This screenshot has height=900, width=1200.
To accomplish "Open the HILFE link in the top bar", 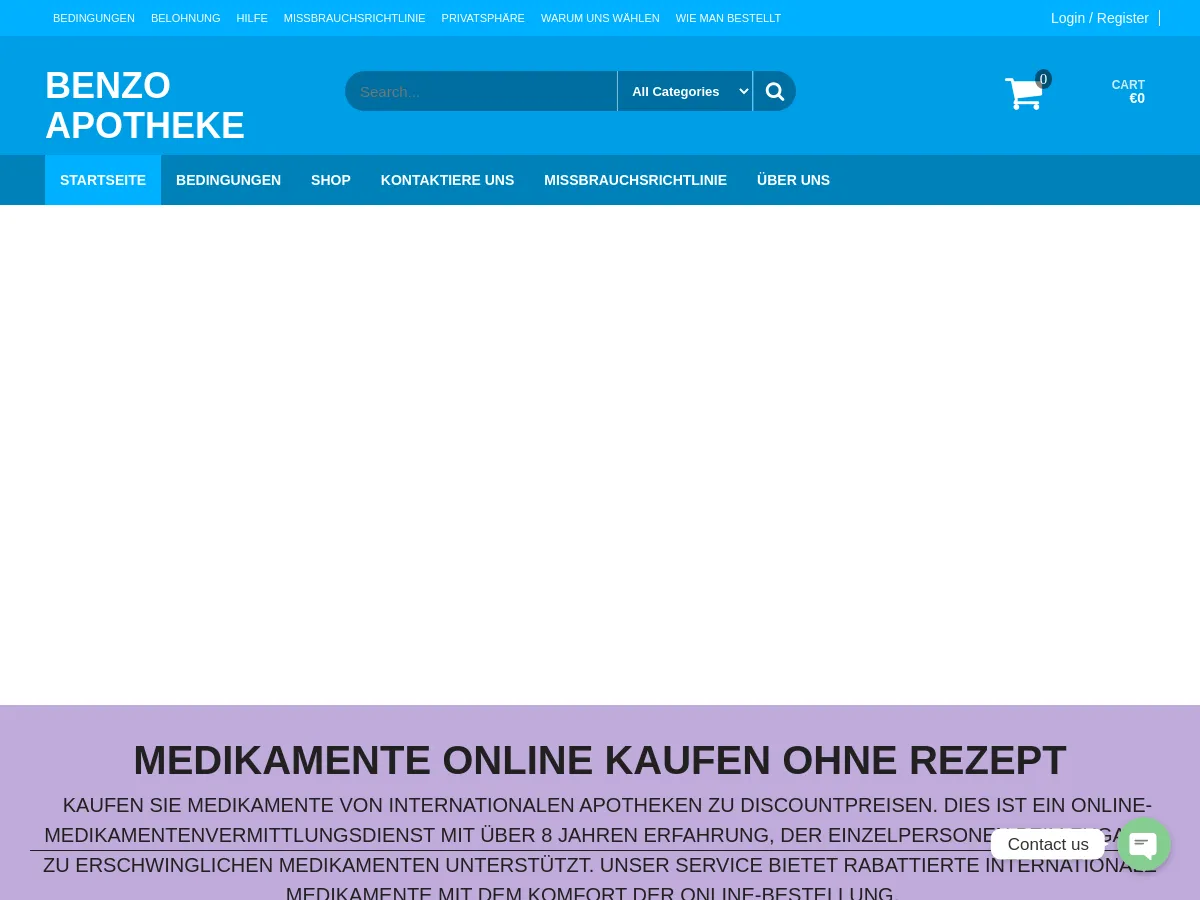I will pyautogui.click(x=251, y=18).
